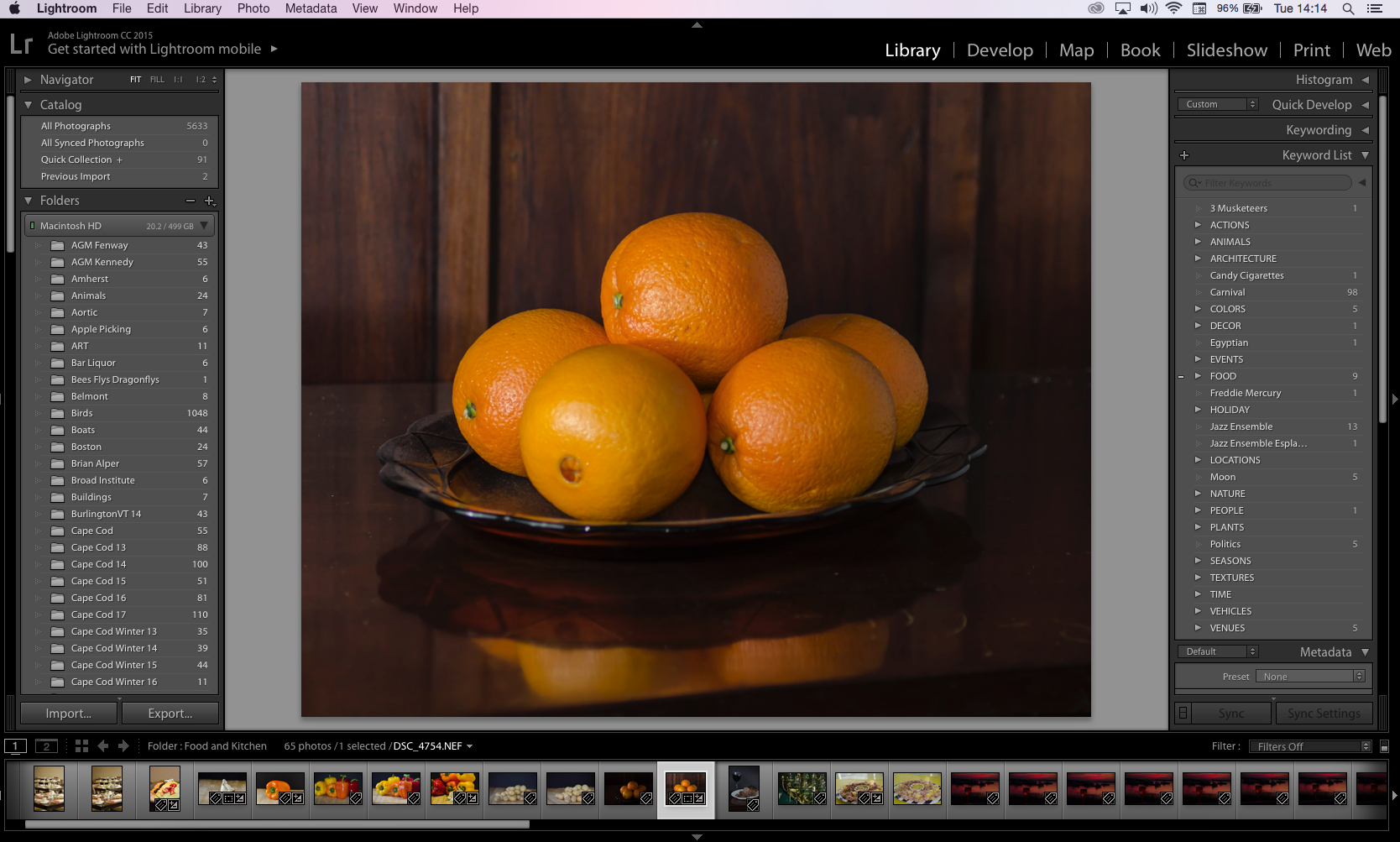1400x842 pixels.
Task: Collapse the Keyword List panel
Action: [x=1366, y=155]
